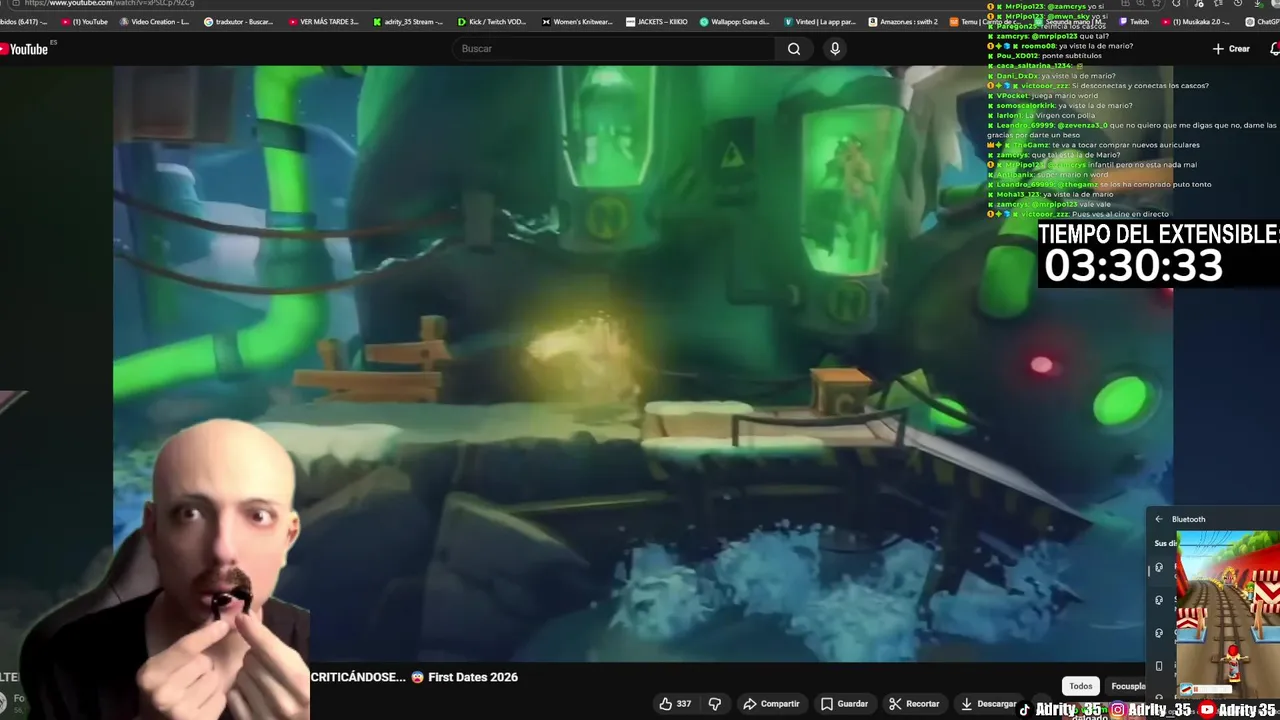Image resolution: width=1280 pixels, height=720 pixels.
Task: Click the YouTube logo
Action: pos(24,49)
